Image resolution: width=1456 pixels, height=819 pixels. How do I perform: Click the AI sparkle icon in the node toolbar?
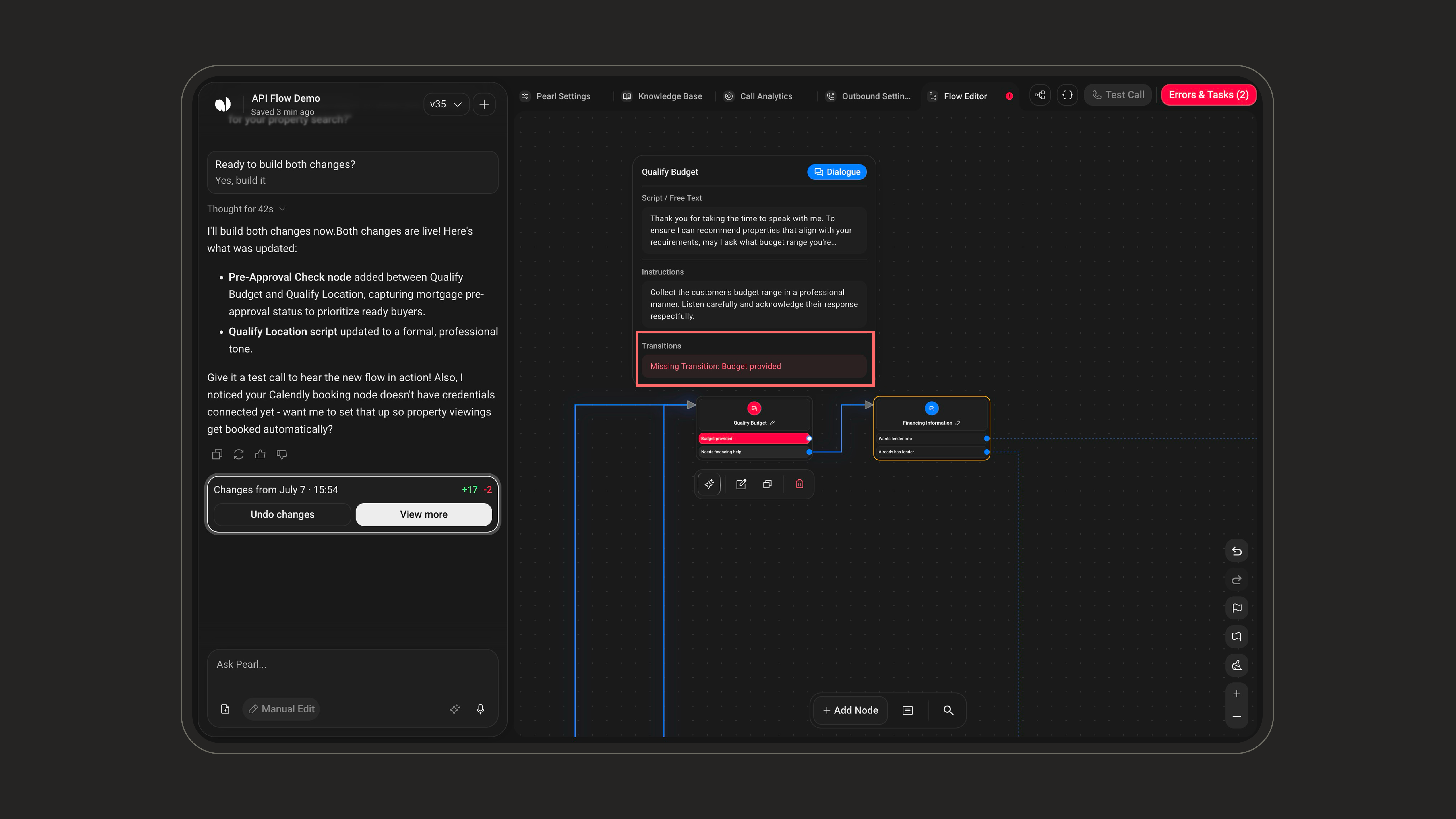(709, 484)
